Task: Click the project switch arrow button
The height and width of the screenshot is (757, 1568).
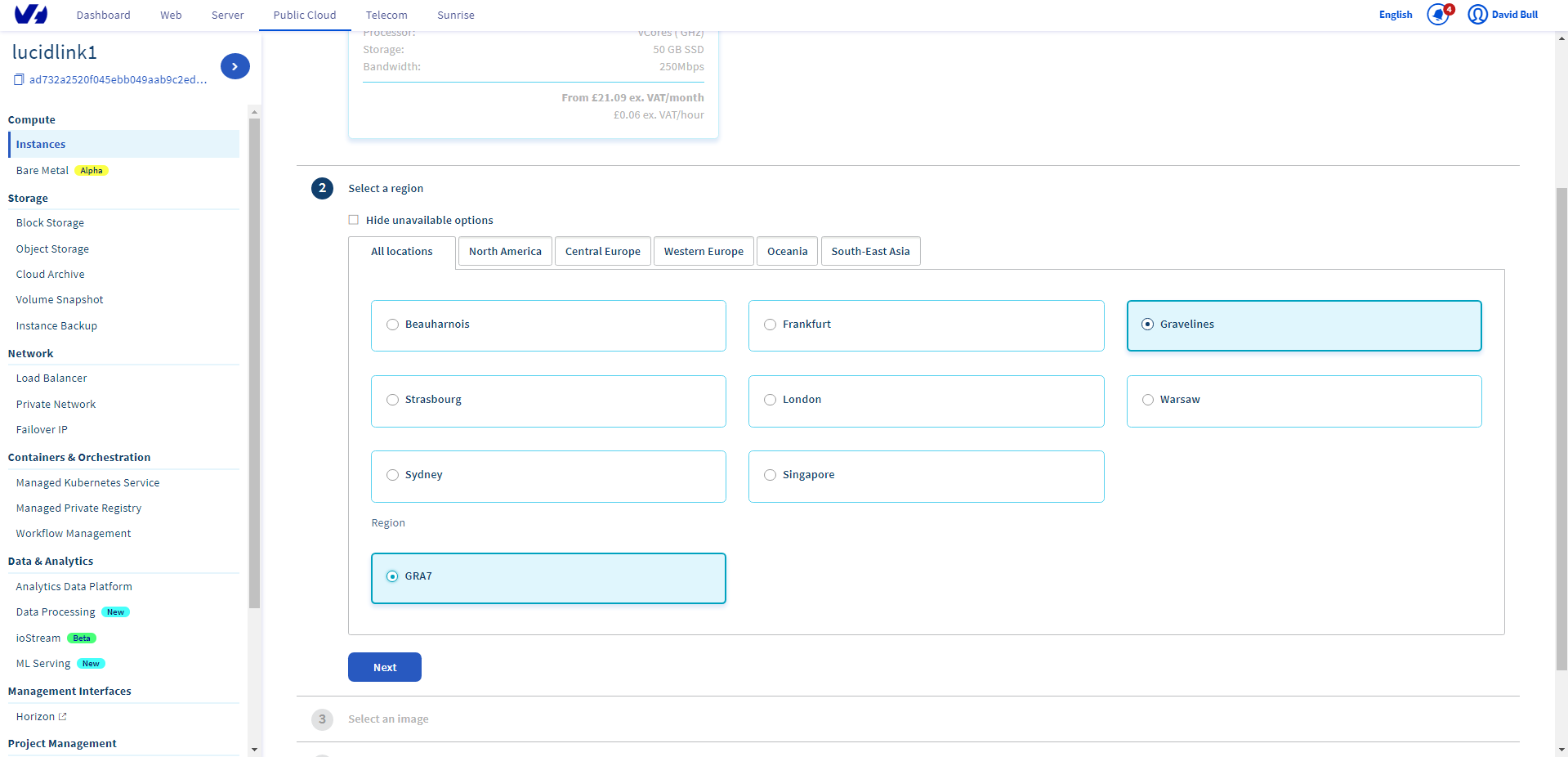Action: point(235,66)
